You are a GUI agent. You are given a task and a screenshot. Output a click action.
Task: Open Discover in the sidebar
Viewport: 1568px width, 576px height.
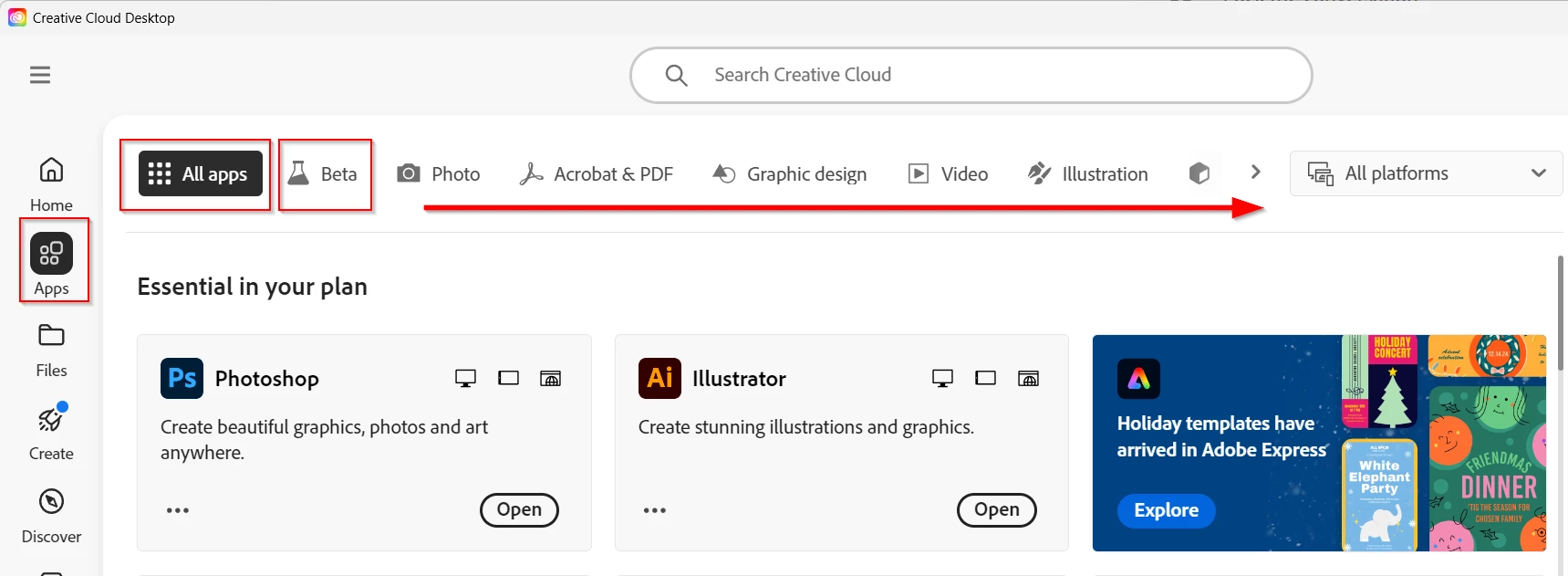51,516
